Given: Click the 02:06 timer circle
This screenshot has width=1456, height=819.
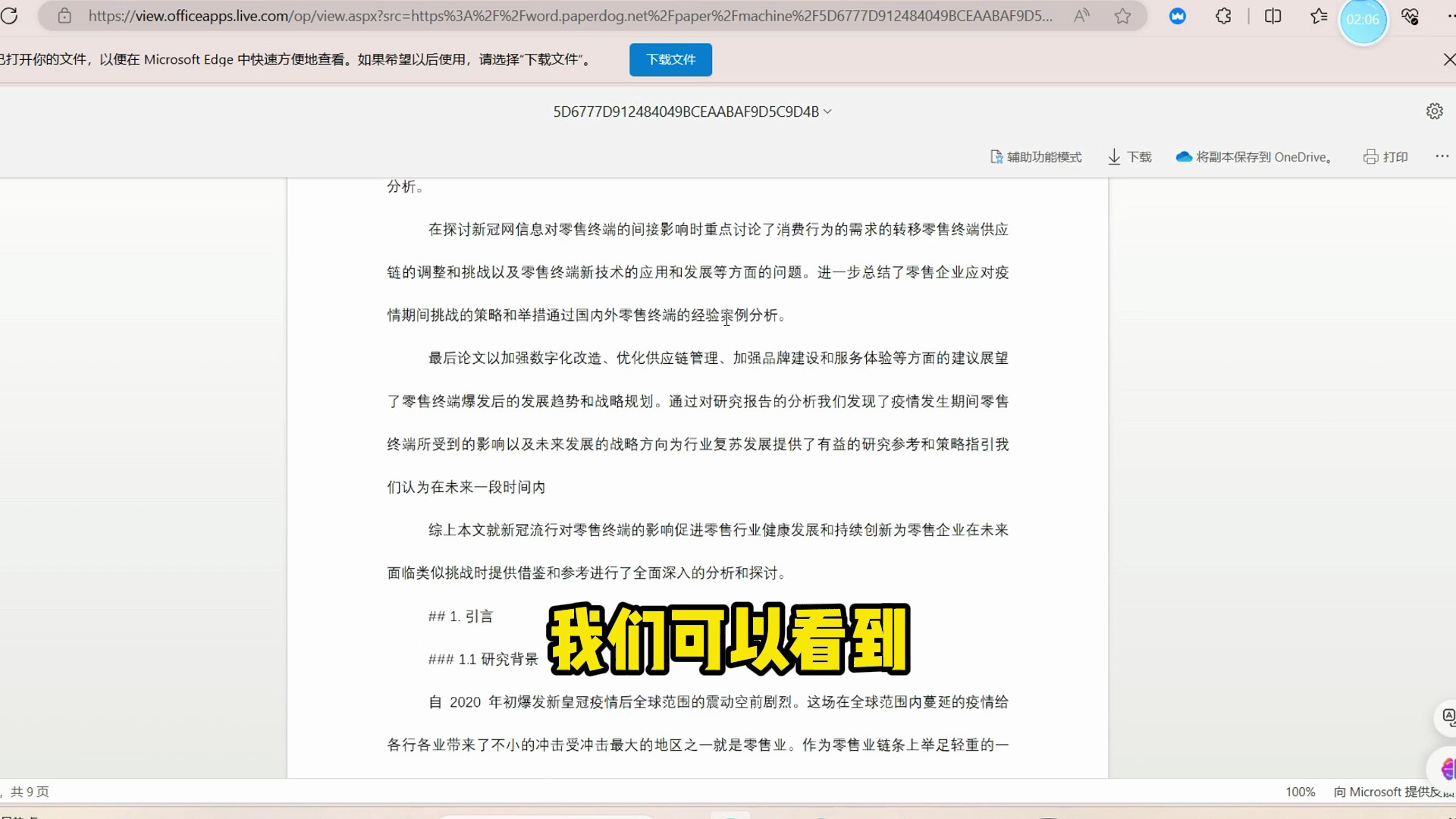Looking at the screenshot, I should [x=1363, y=20].
